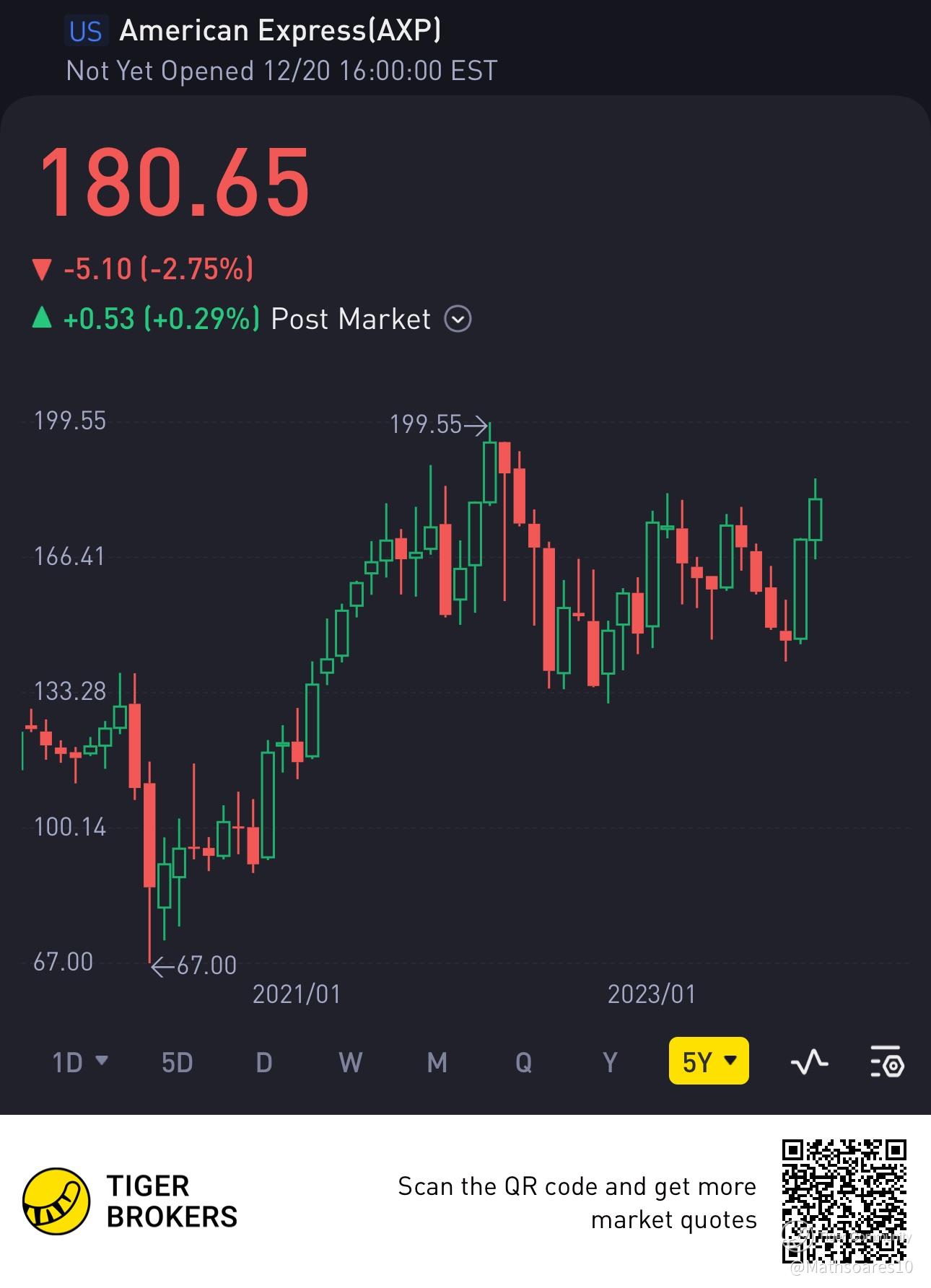Click red down-triangle change indicator
Viewport: 931px width, 1288px height.
pos(42,270)
